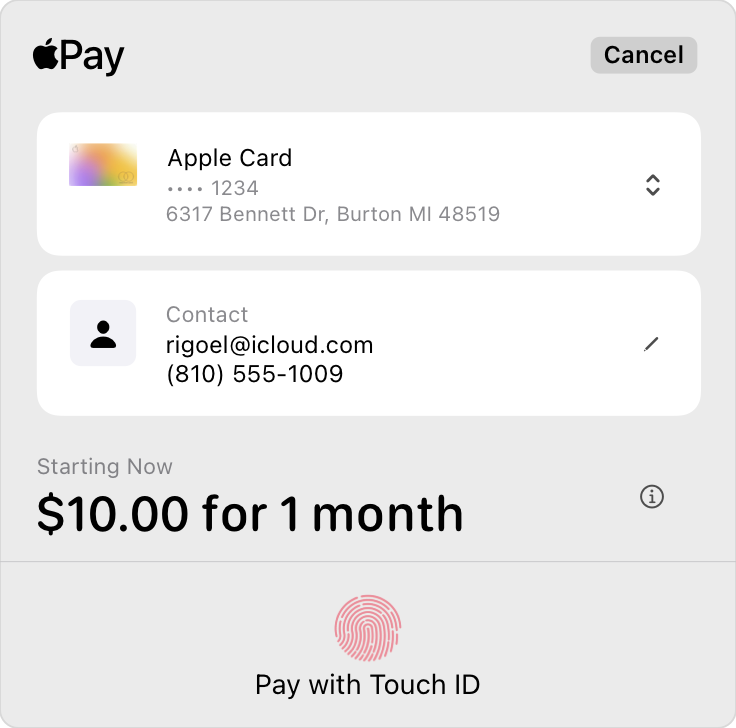736x728 pixels.
Task: Click the Apple Card thumbnail image
Action: point(103,164)
